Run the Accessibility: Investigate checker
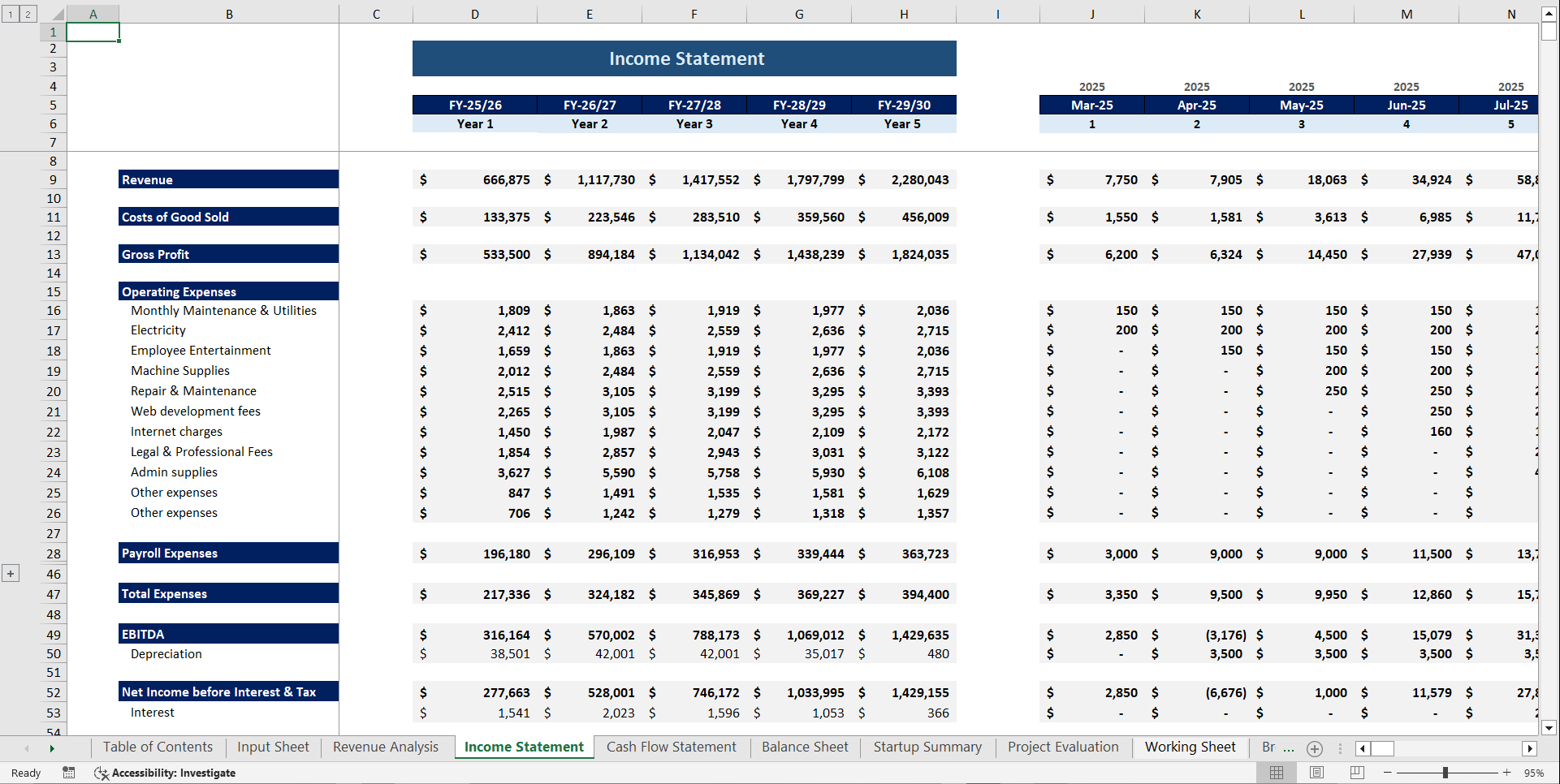This screenshot has height=784, width=1560. coord(165,773)
